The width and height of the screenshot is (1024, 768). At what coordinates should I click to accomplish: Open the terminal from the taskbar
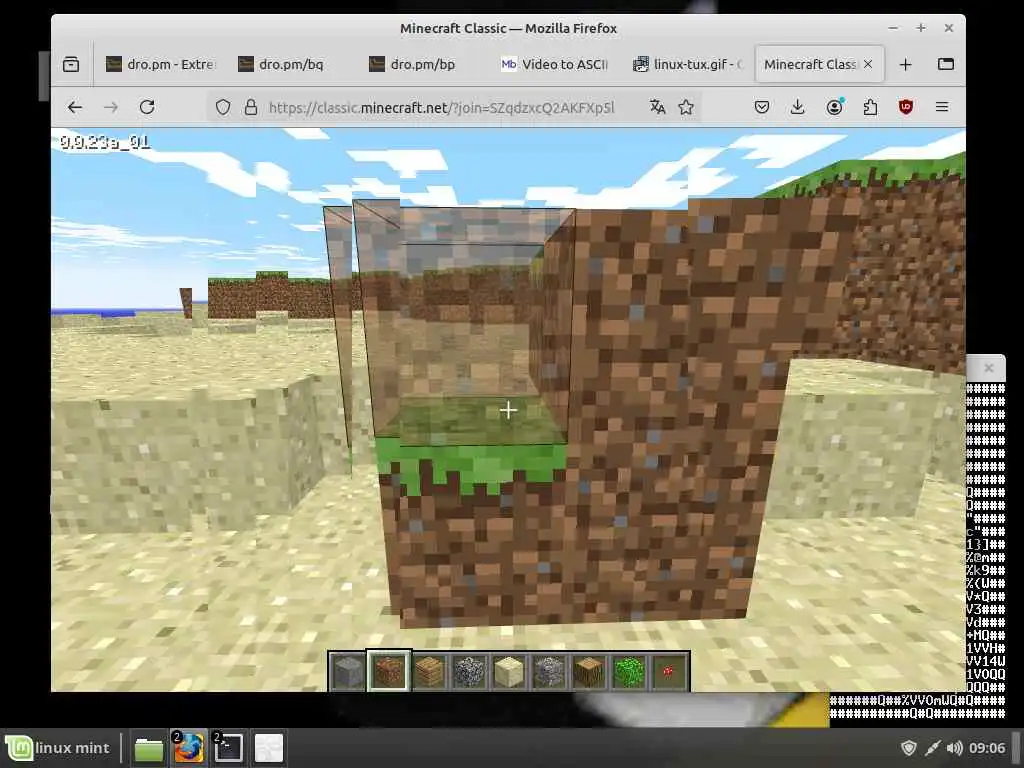coord(229,748)
